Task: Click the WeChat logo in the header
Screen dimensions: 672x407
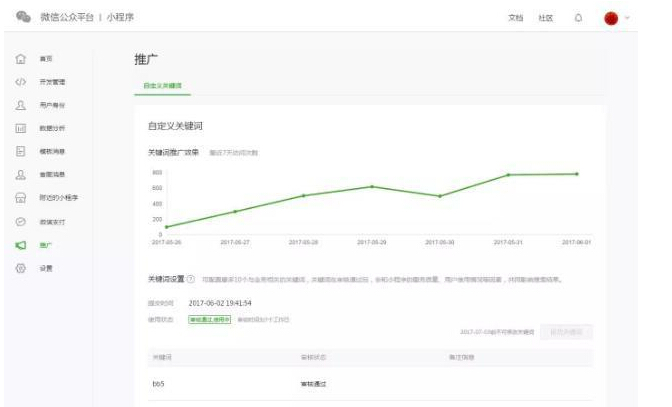Action: tap(23, 17)
